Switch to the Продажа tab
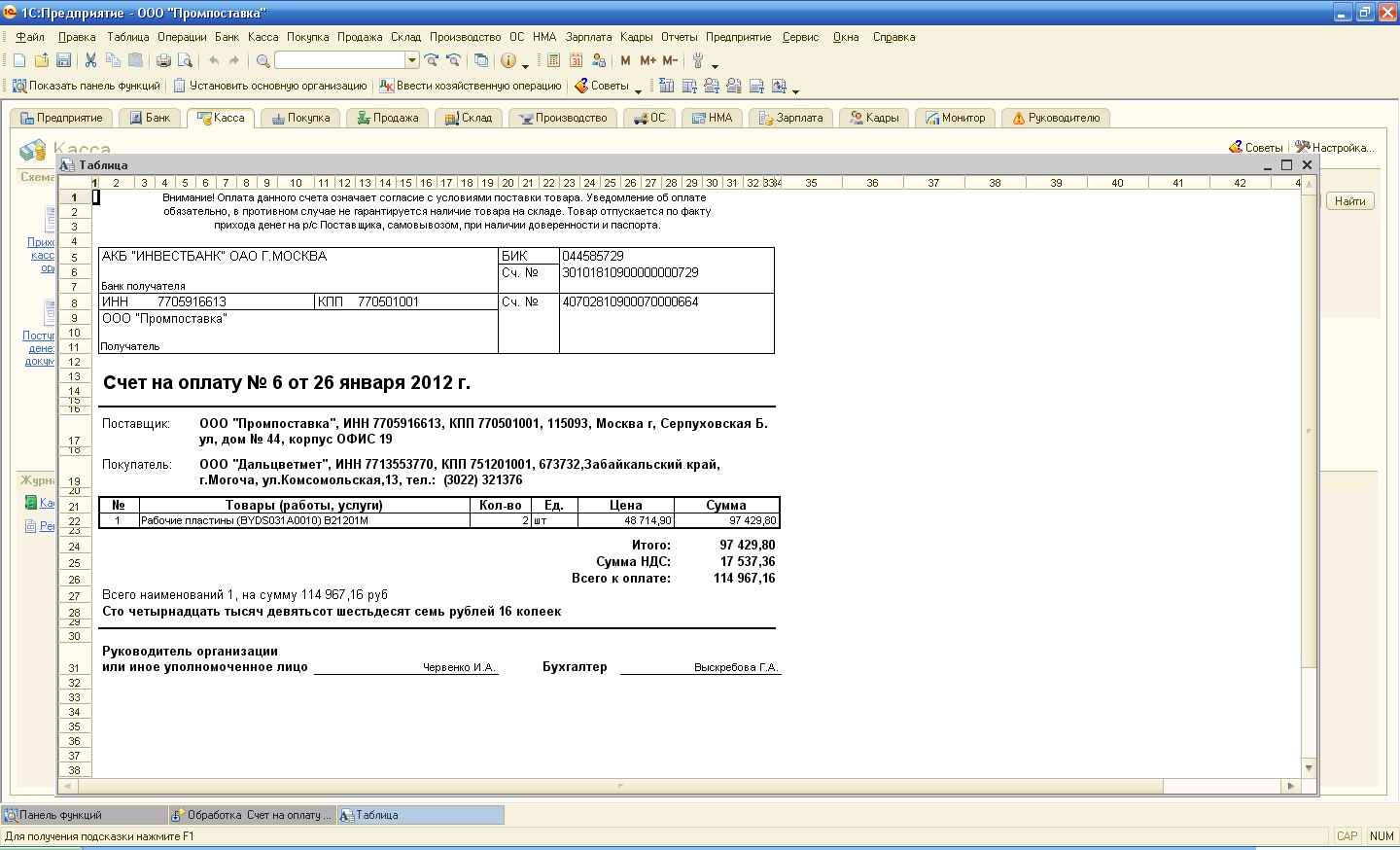Image resolution: width=1400 pixels, height=850 pixels. 387,118
